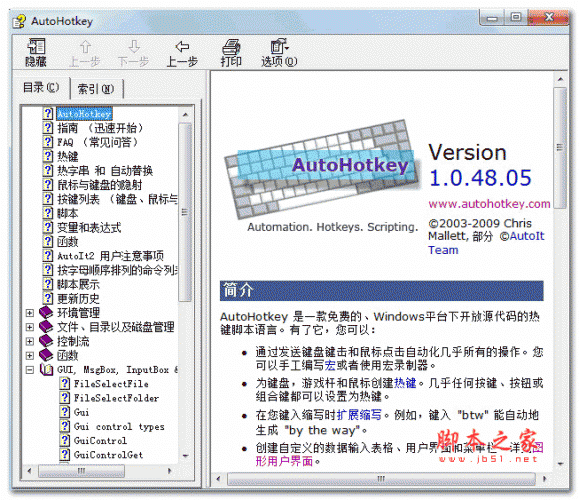The height and width of the screenshot is (500, 579).
Task: Follow the 宏 link in the first bullet
Action: [330, 366]
